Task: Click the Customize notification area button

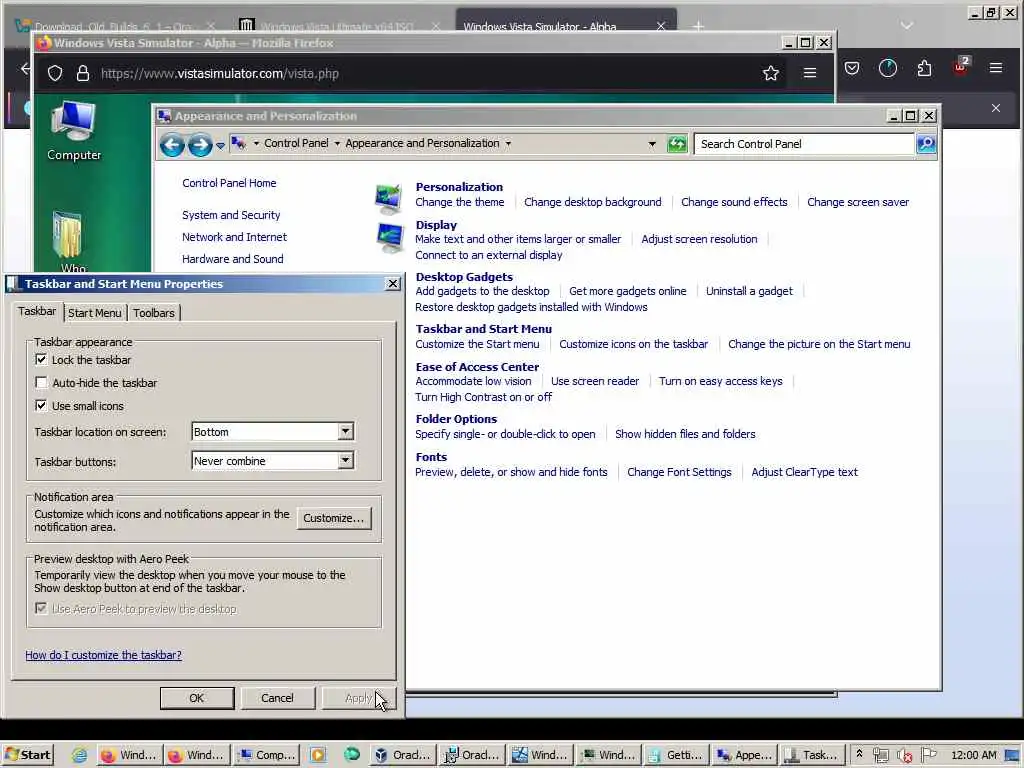Action: tap(334, 518)
